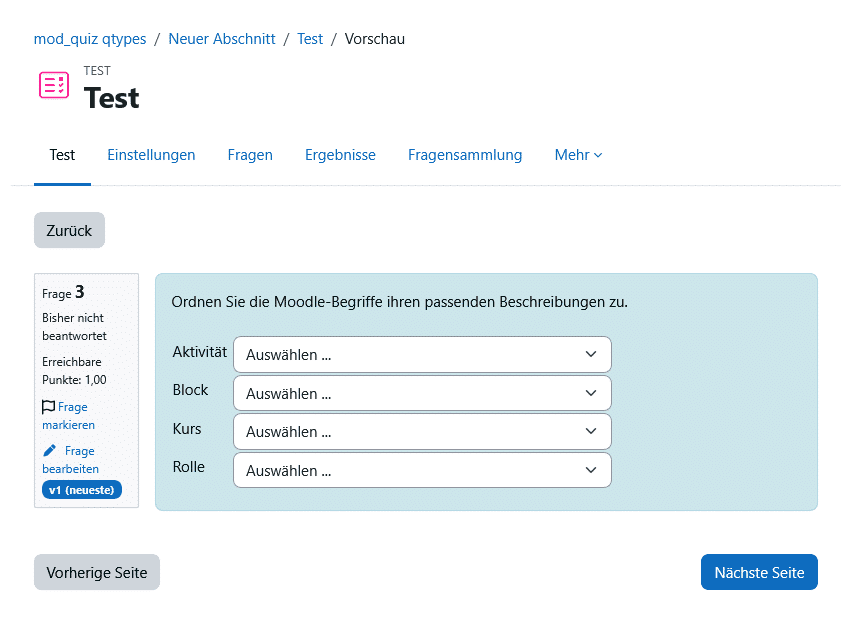
Task: Click the Vorschau breadcrumb text
Action: [x=374, y=39]
